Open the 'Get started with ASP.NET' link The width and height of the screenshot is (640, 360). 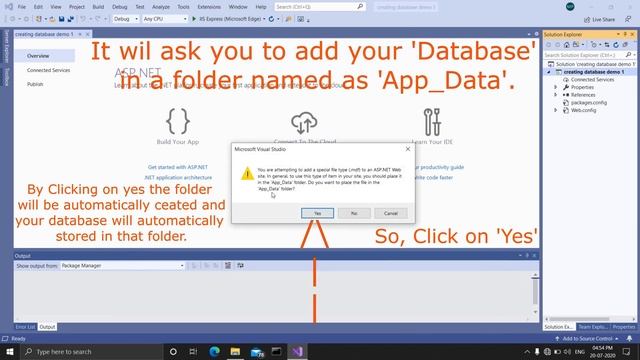(178, 167)
